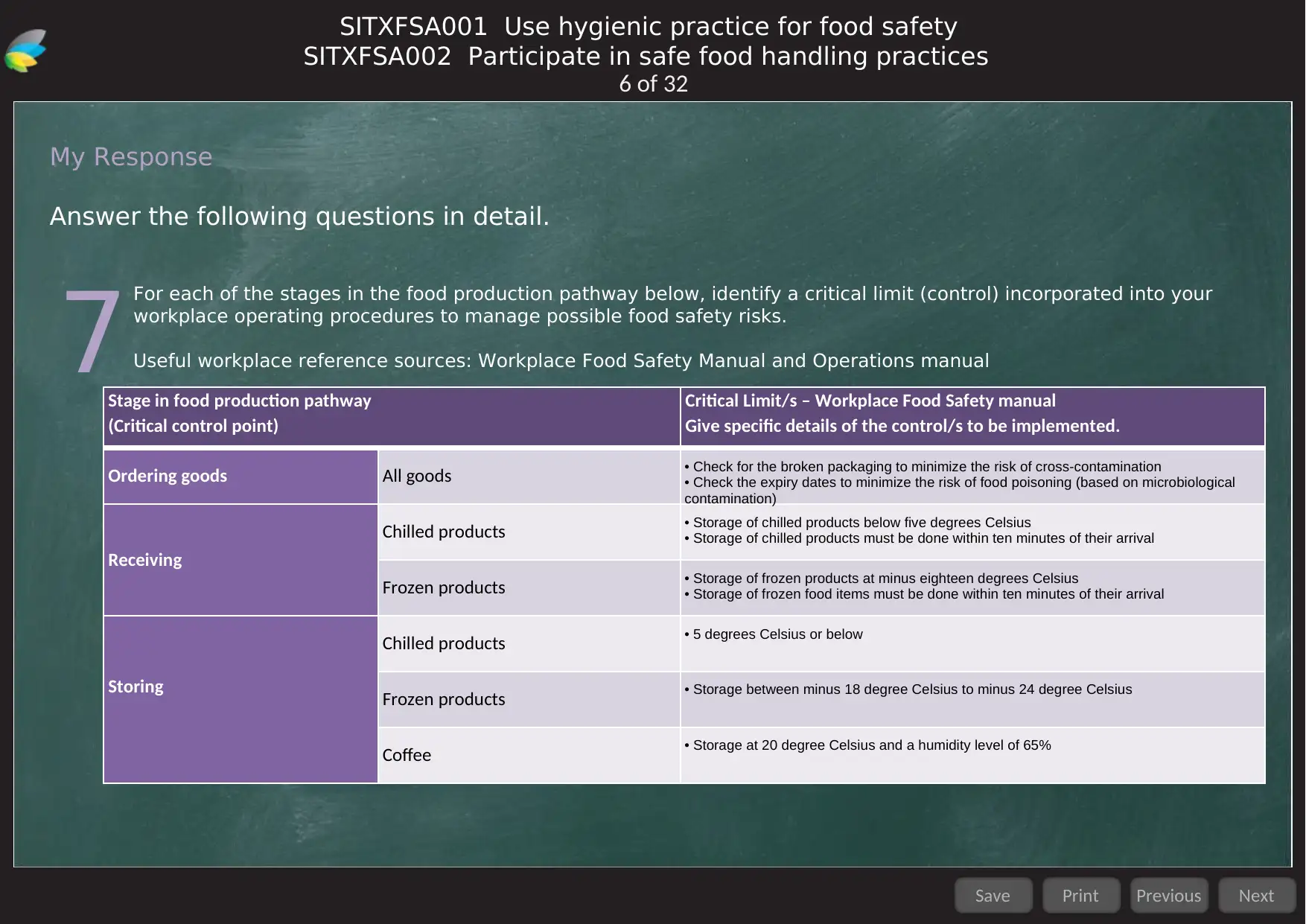
Task: Click the 'Ordering goods' row header
Action: tap(241, 477)
